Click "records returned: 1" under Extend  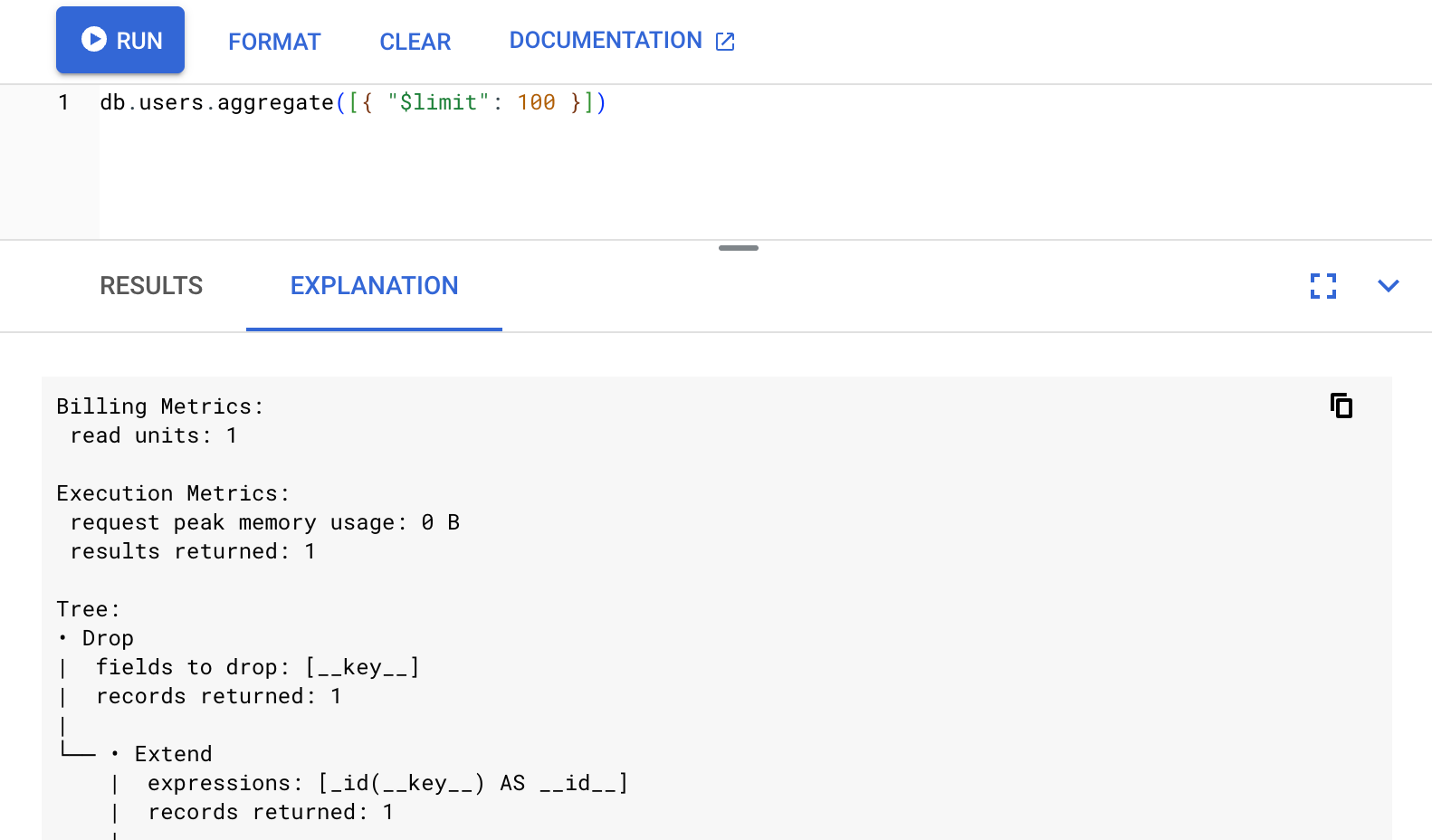[x=271, y=812]
